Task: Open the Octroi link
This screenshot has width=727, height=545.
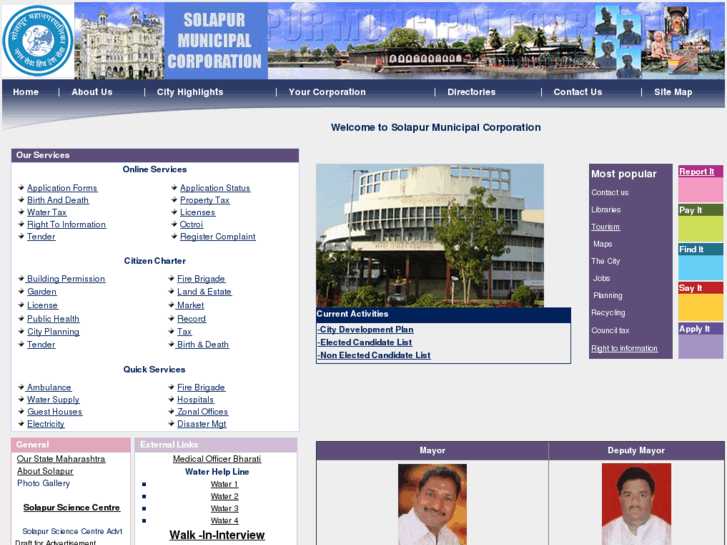Action: tap(191, 224)
